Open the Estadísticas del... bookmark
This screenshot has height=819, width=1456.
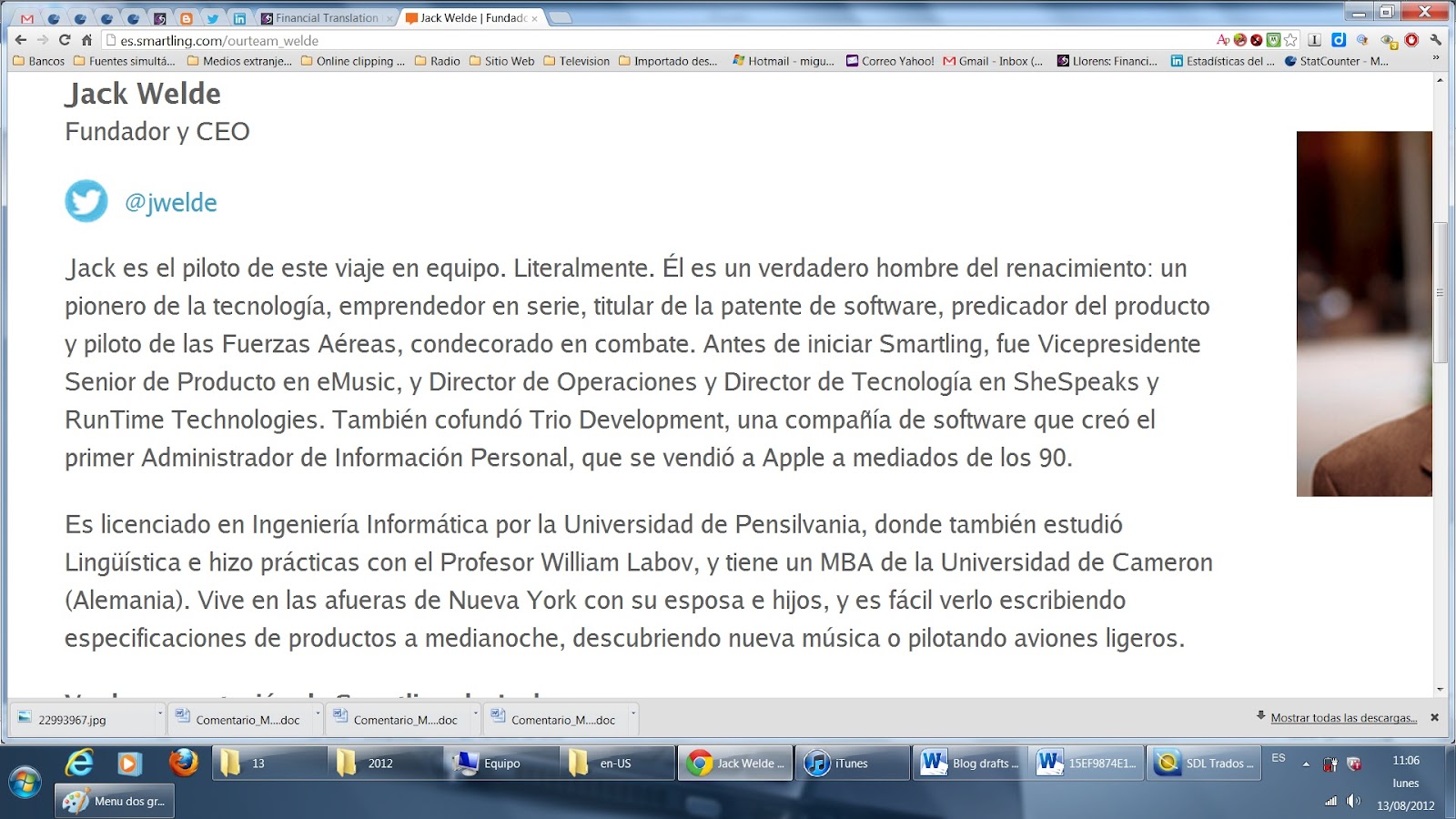pyautogui.click(x=1222, y=61)
